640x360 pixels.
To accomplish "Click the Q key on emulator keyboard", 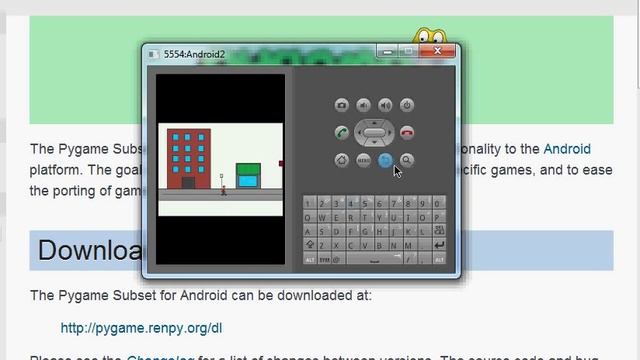I will pyautogui.click(x=309, y=218).
